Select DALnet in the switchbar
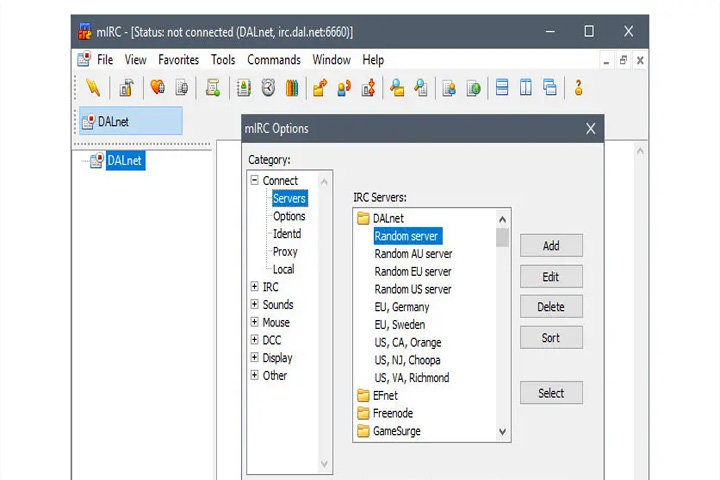720x480 pixels. [x=131, y=121]
